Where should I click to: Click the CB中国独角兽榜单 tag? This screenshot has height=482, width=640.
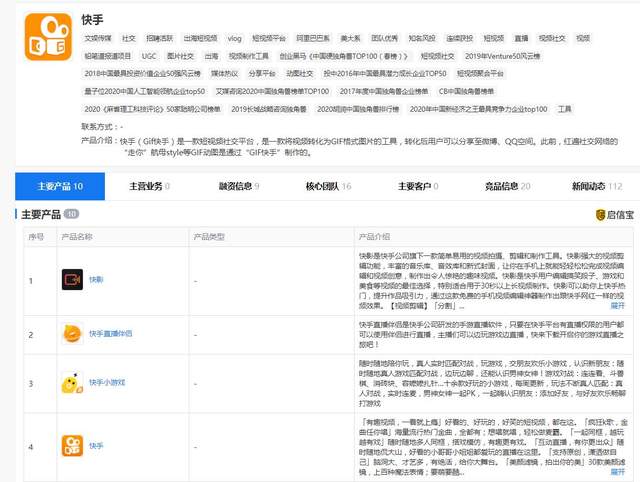pos(467,91)
